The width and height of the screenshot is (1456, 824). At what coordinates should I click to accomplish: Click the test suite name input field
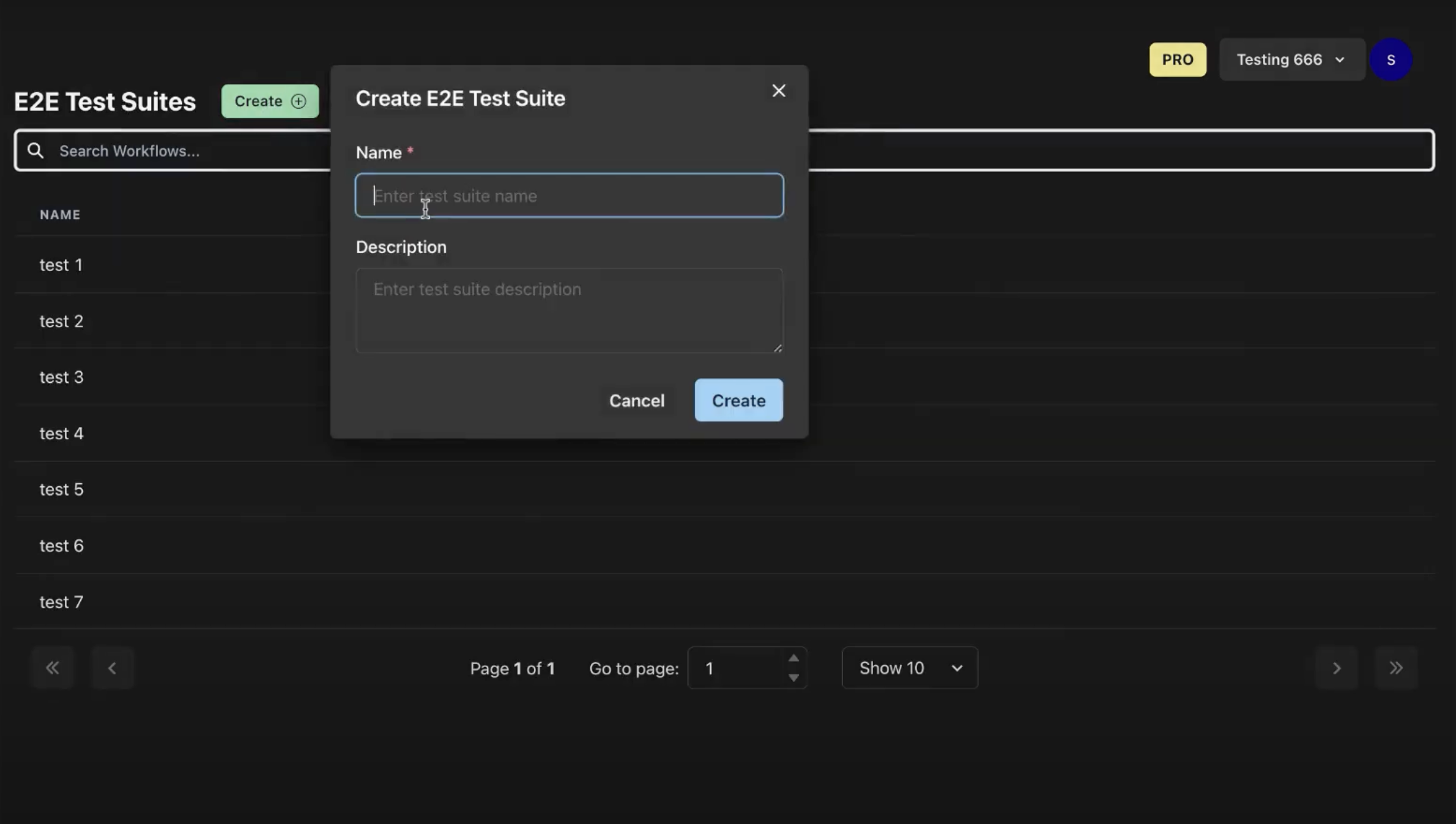[569, 196]
